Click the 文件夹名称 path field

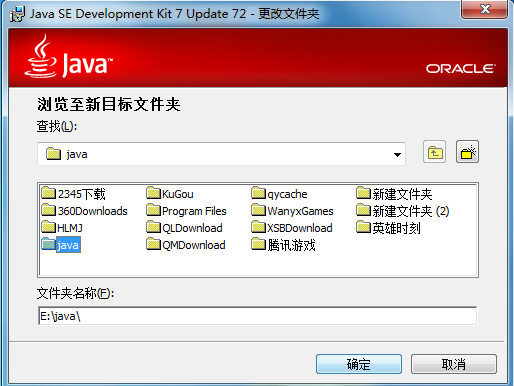(257, 316)
